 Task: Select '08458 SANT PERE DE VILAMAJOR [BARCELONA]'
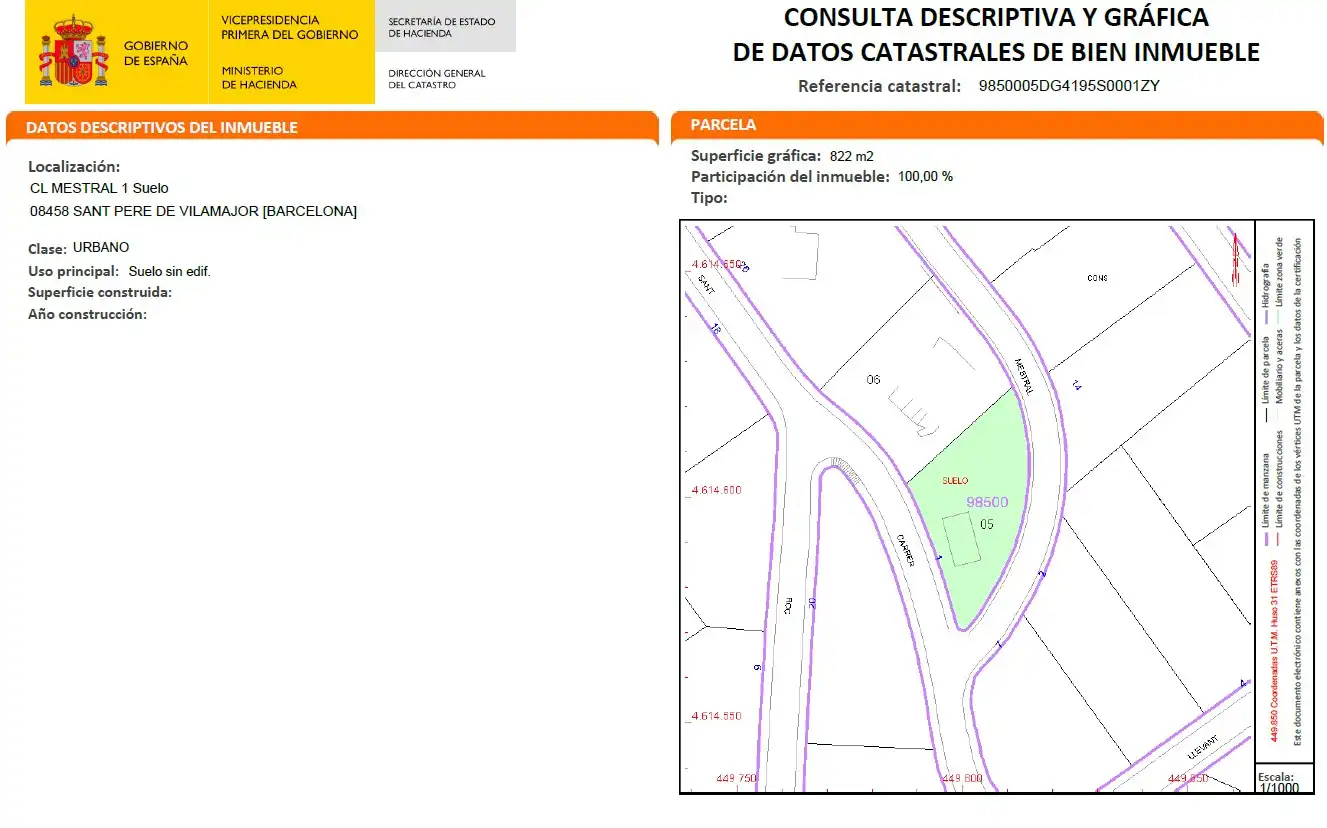(193, 211)
